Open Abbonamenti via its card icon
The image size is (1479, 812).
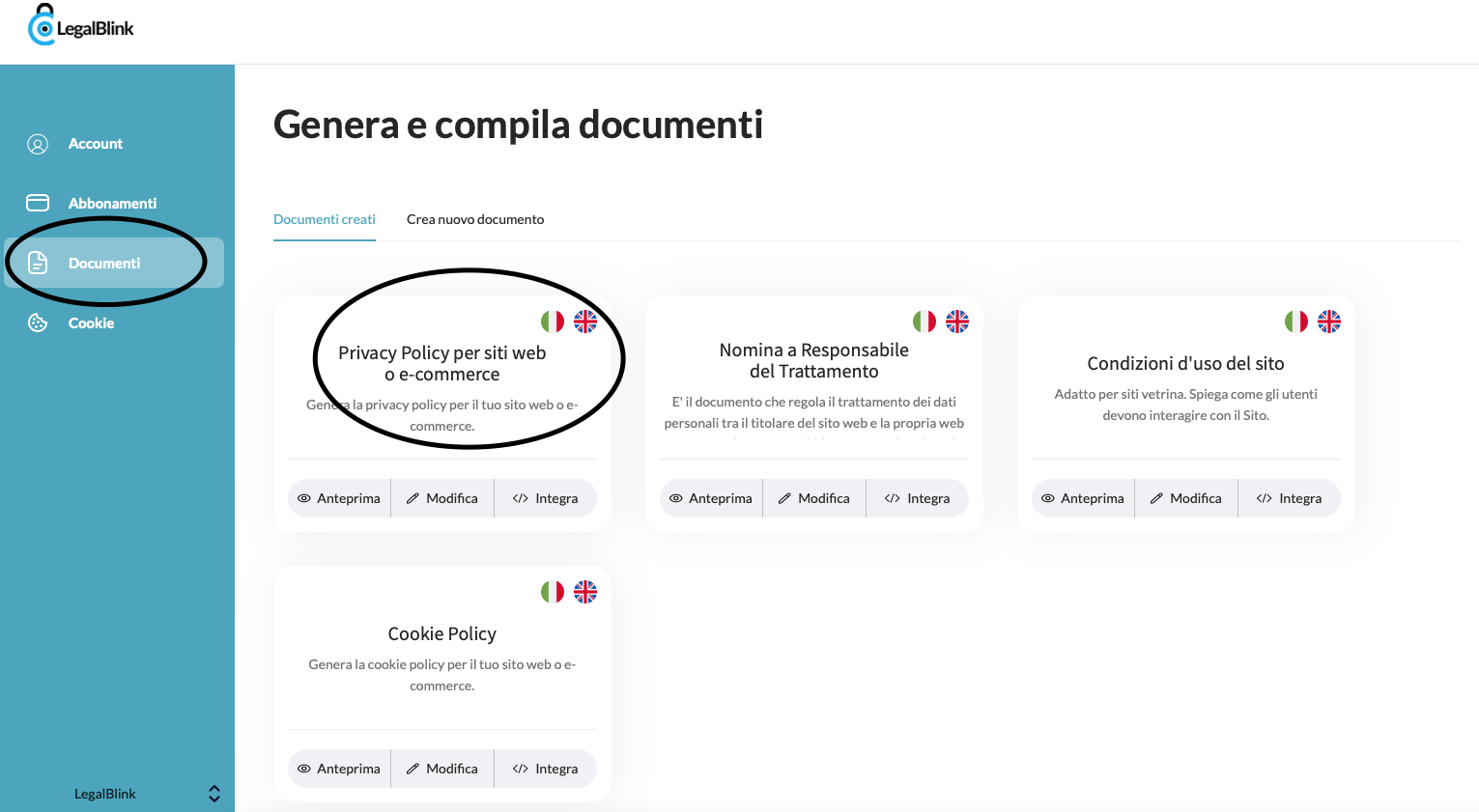click(x=37, y=203)
